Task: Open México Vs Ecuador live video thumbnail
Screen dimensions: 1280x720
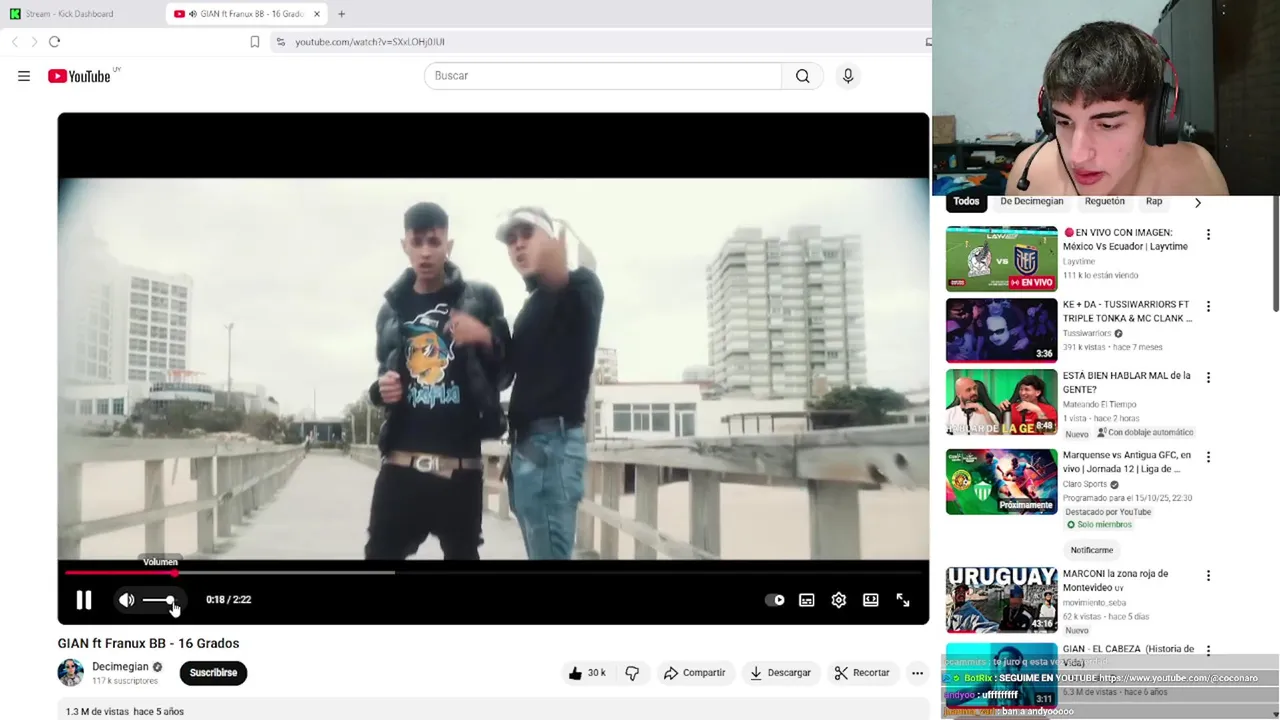Action: click(1001, 258)
